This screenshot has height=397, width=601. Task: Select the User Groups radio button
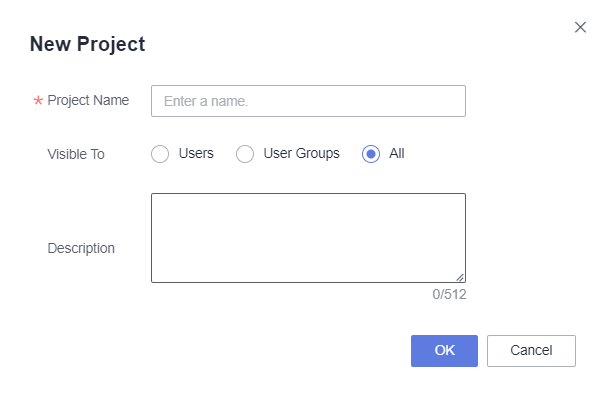245,154
